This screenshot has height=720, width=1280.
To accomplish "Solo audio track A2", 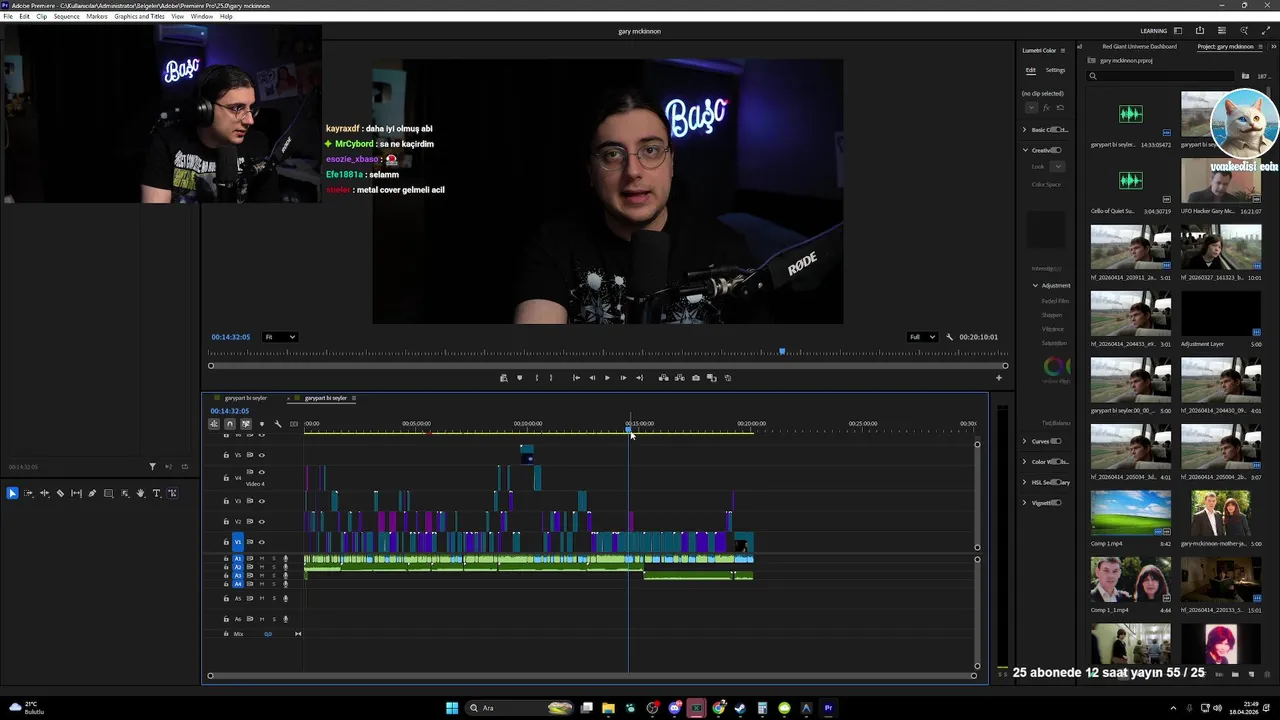I will point(274,567).
